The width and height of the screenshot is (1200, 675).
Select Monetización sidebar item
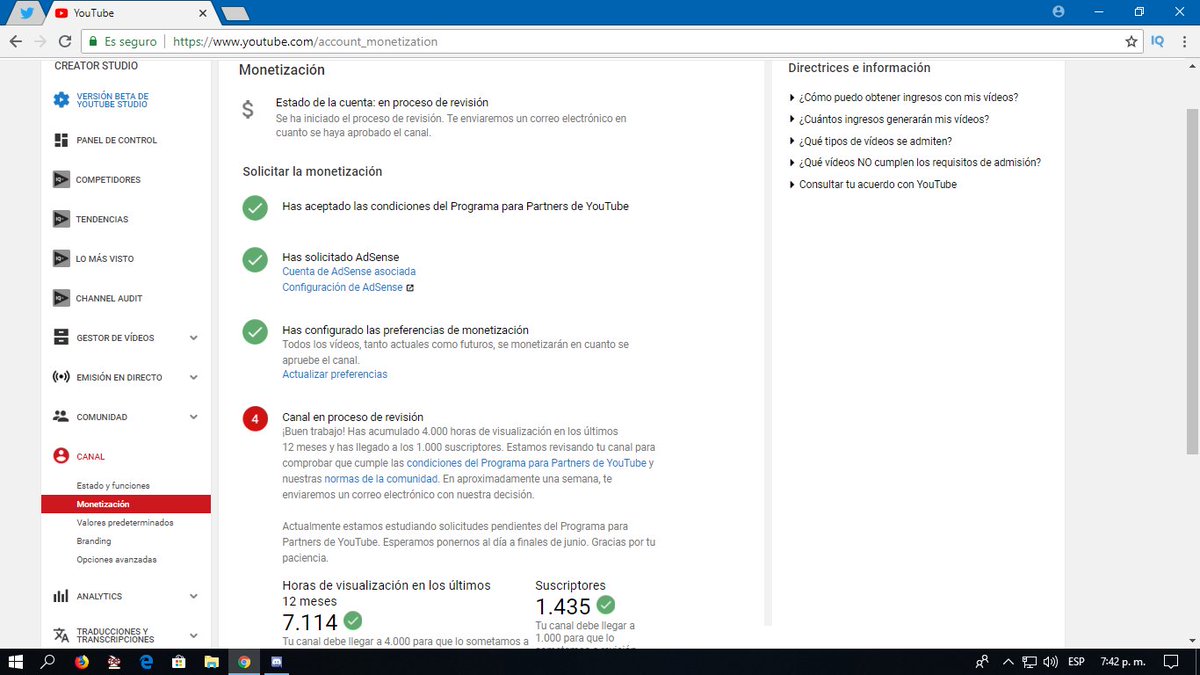click(126, 504)
